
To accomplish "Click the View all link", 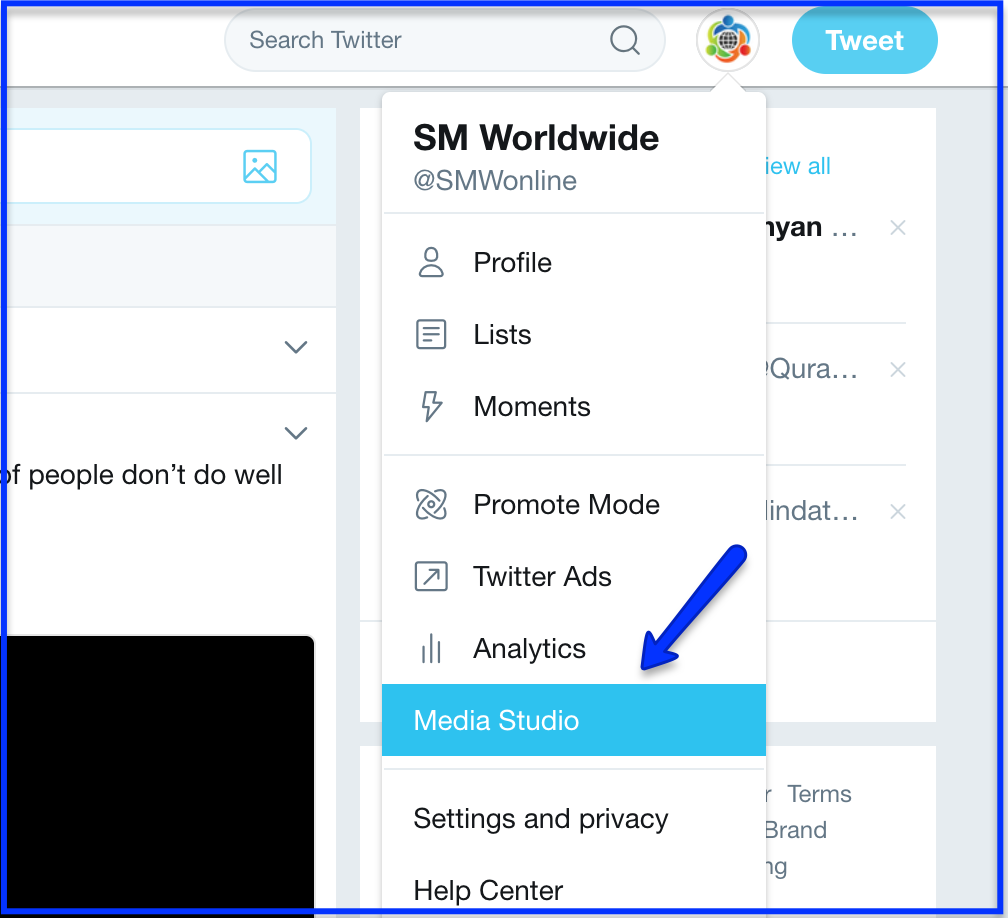I will click(x=798, y=166).
